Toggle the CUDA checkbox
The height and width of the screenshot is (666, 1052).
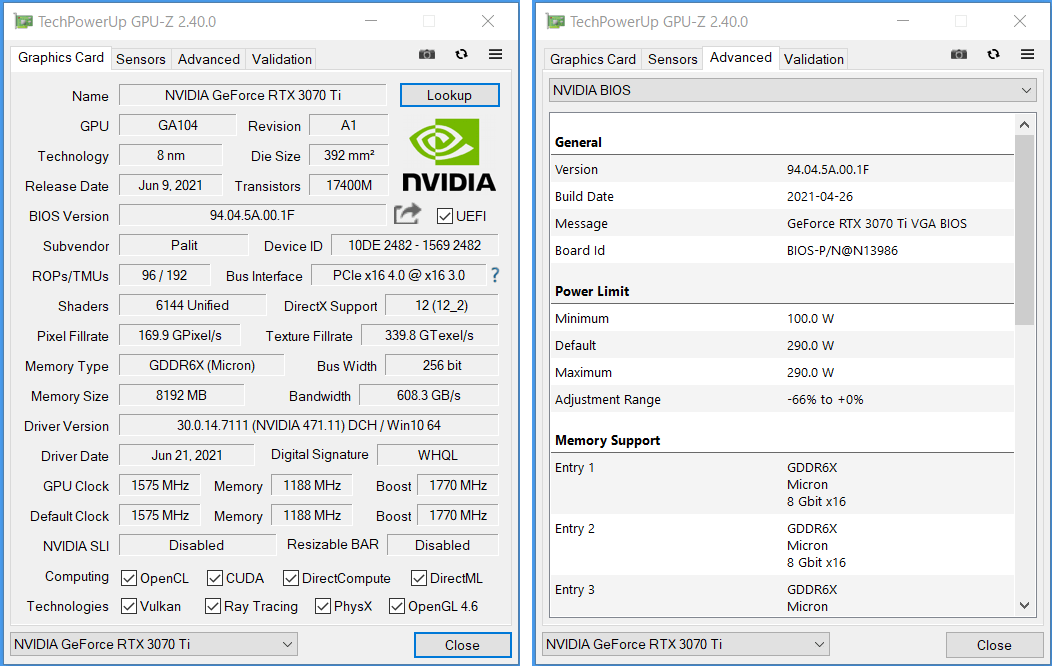215,578
